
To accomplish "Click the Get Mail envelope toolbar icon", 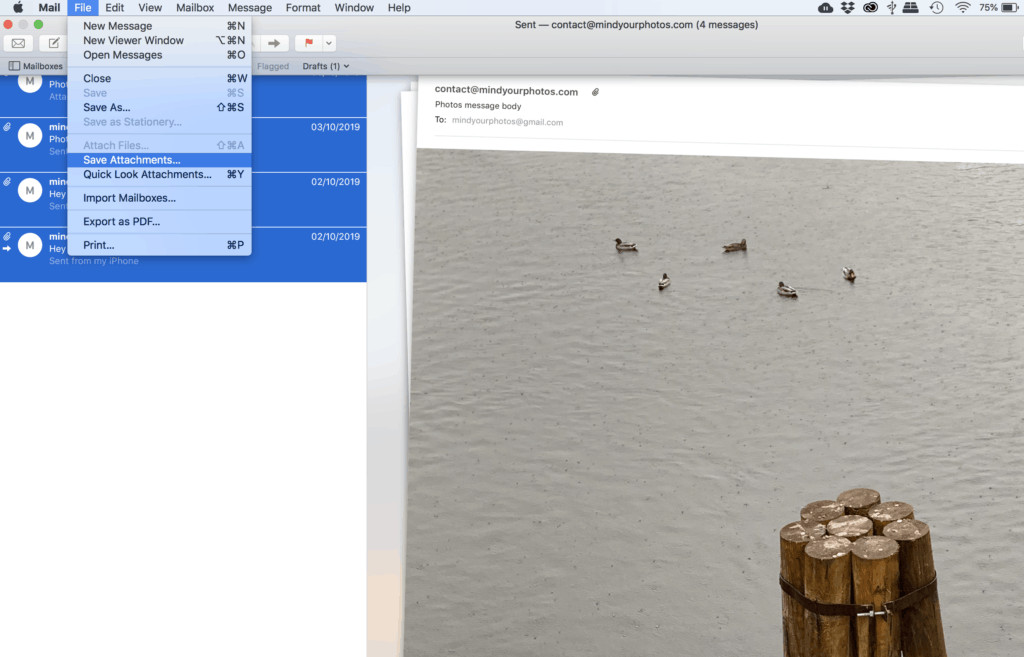I will [18, 43].
